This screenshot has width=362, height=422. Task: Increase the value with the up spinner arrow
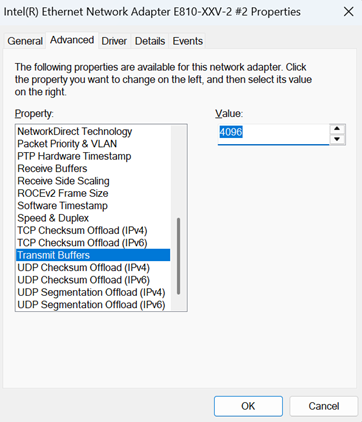point(337,129)
